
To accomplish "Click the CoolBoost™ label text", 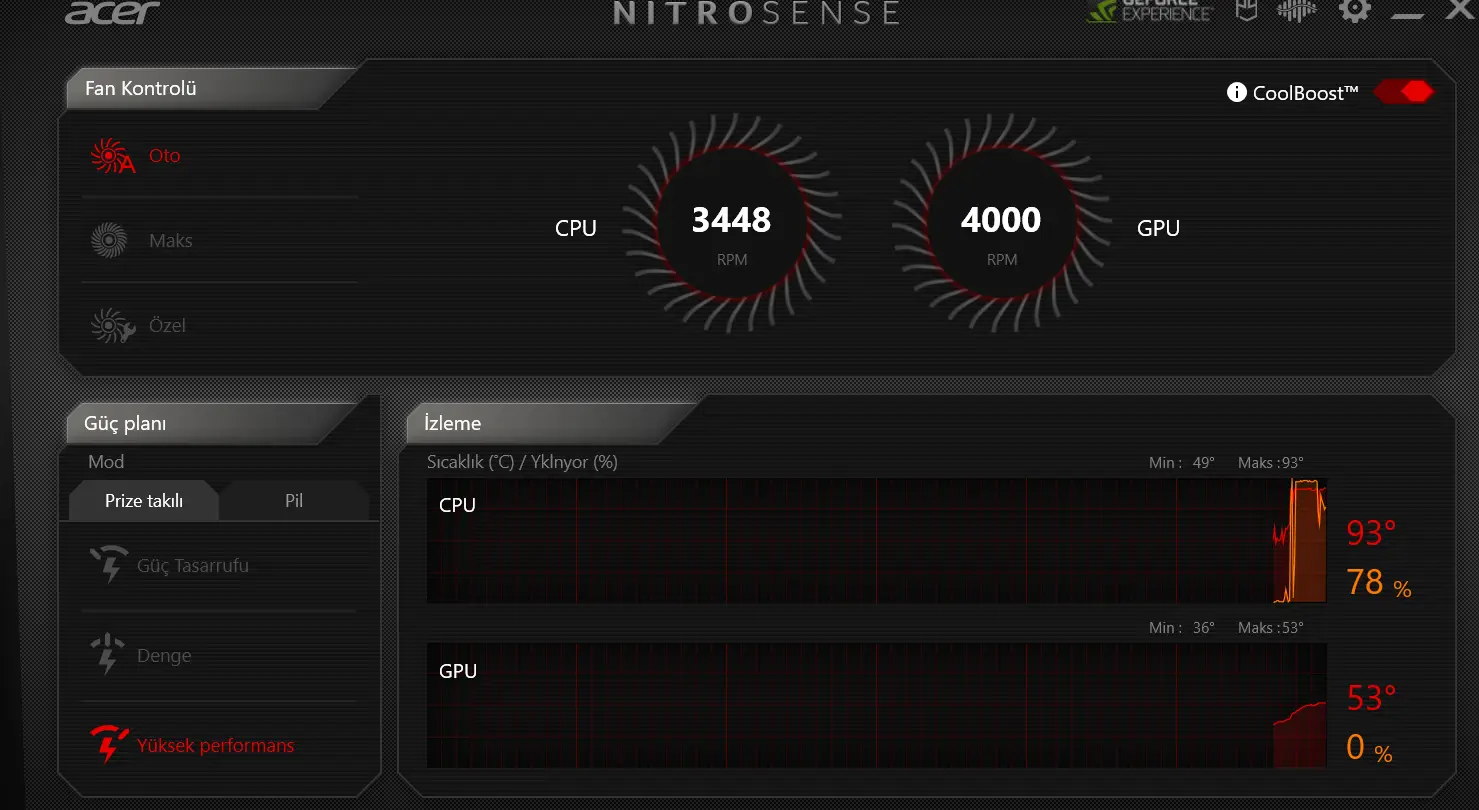I will point(1306,93).
